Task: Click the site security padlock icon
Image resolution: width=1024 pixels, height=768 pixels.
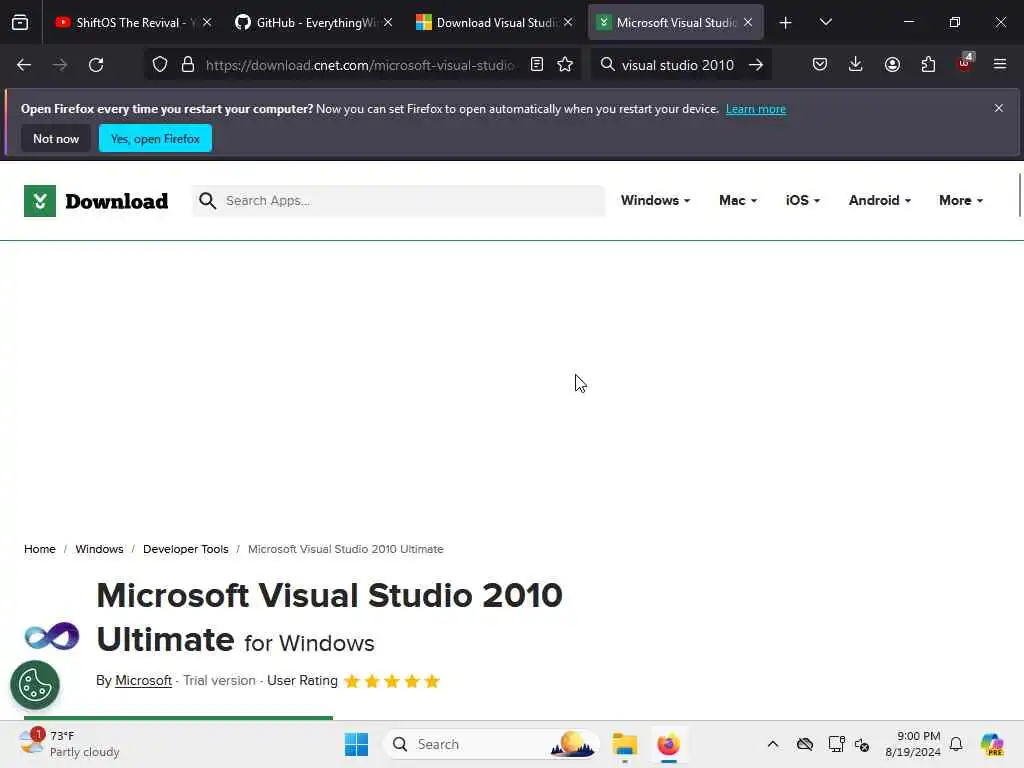Action: click(188, 65)
